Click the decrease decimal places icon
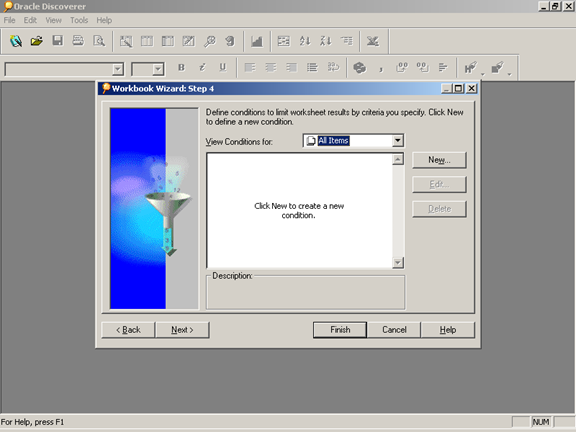This screenshot has width=576, height=432. 422,68
